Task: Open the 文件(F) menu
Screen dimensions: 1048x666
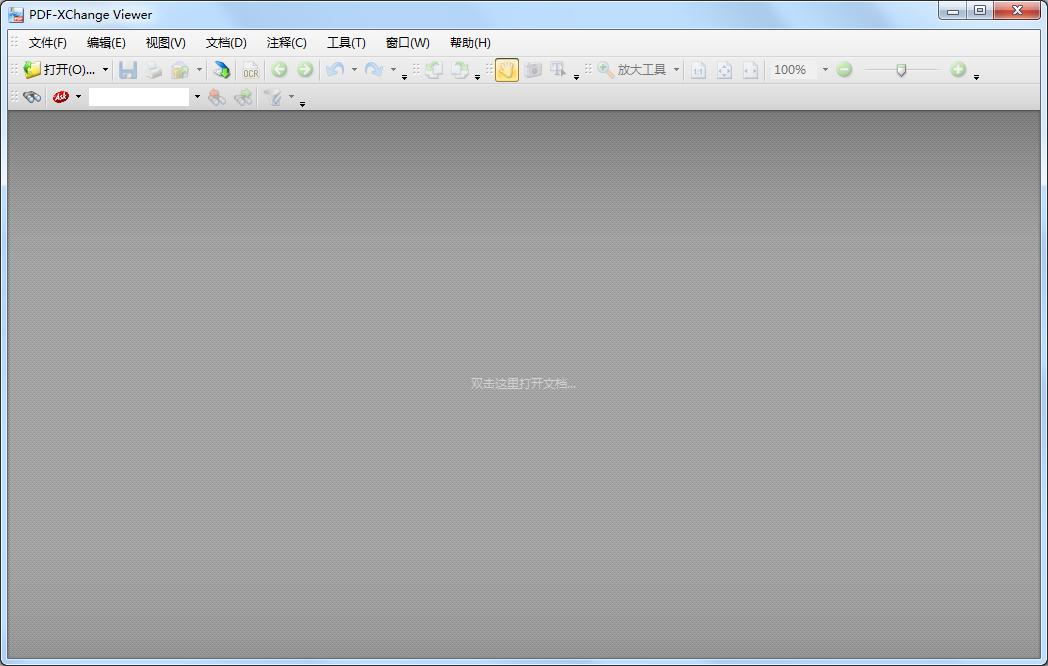Action: [x=47, y=43]
